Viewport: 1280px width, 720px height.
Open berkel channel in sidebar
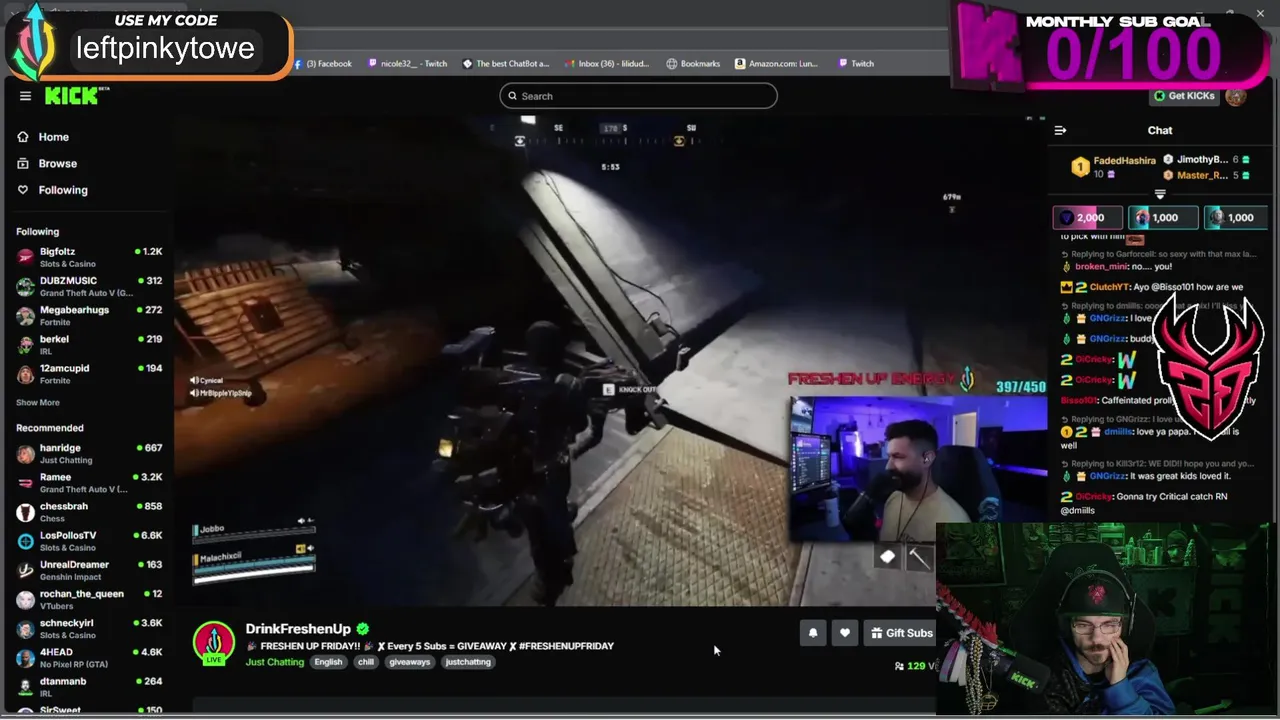click(x=89, y=344)
